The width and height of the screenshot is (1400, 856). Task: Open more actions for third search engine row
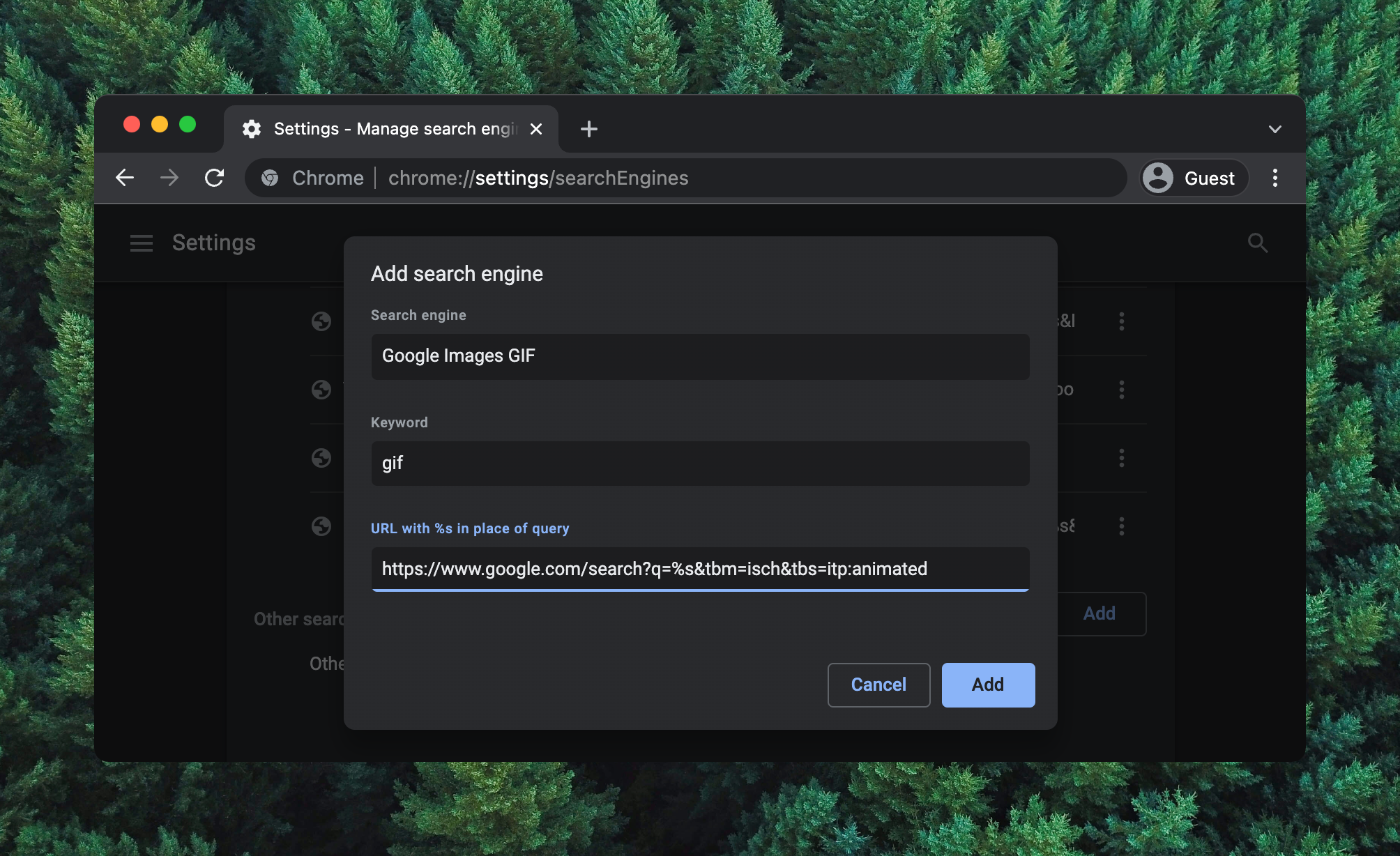coord(1121,458)
